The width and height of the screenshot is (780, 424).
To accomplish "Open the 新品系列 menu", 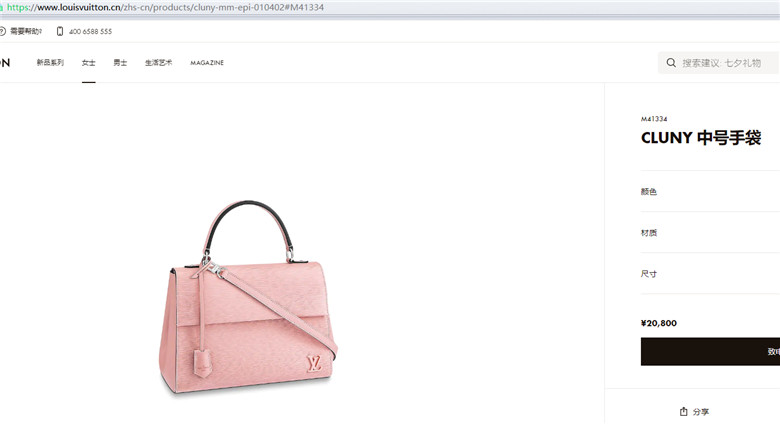I will coord(50,63).
